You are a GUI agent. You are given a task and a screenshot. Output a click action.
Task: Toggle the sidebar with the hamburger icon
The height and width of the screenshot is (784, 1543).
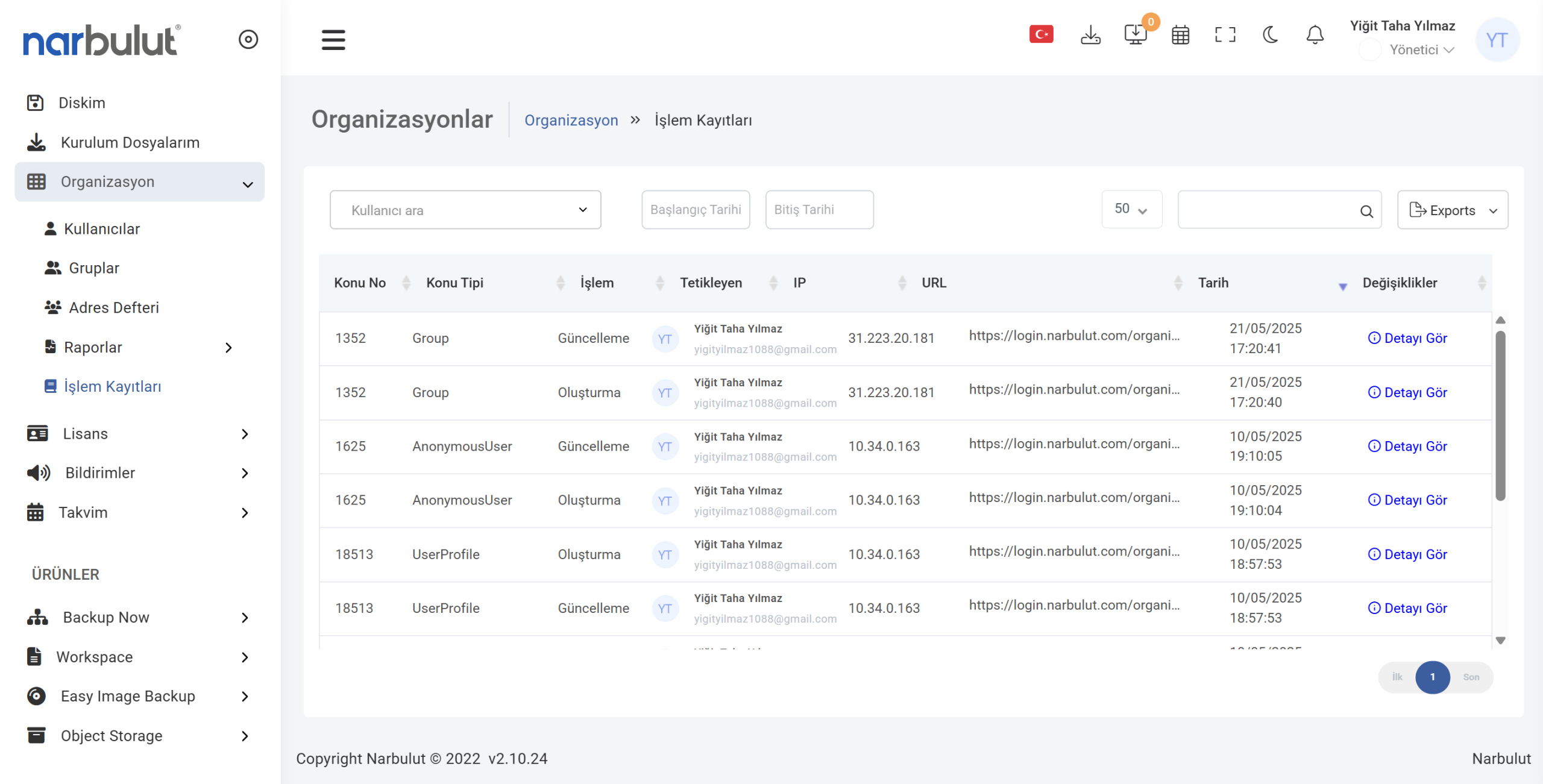pyautogui.click(x=333, y=40)
